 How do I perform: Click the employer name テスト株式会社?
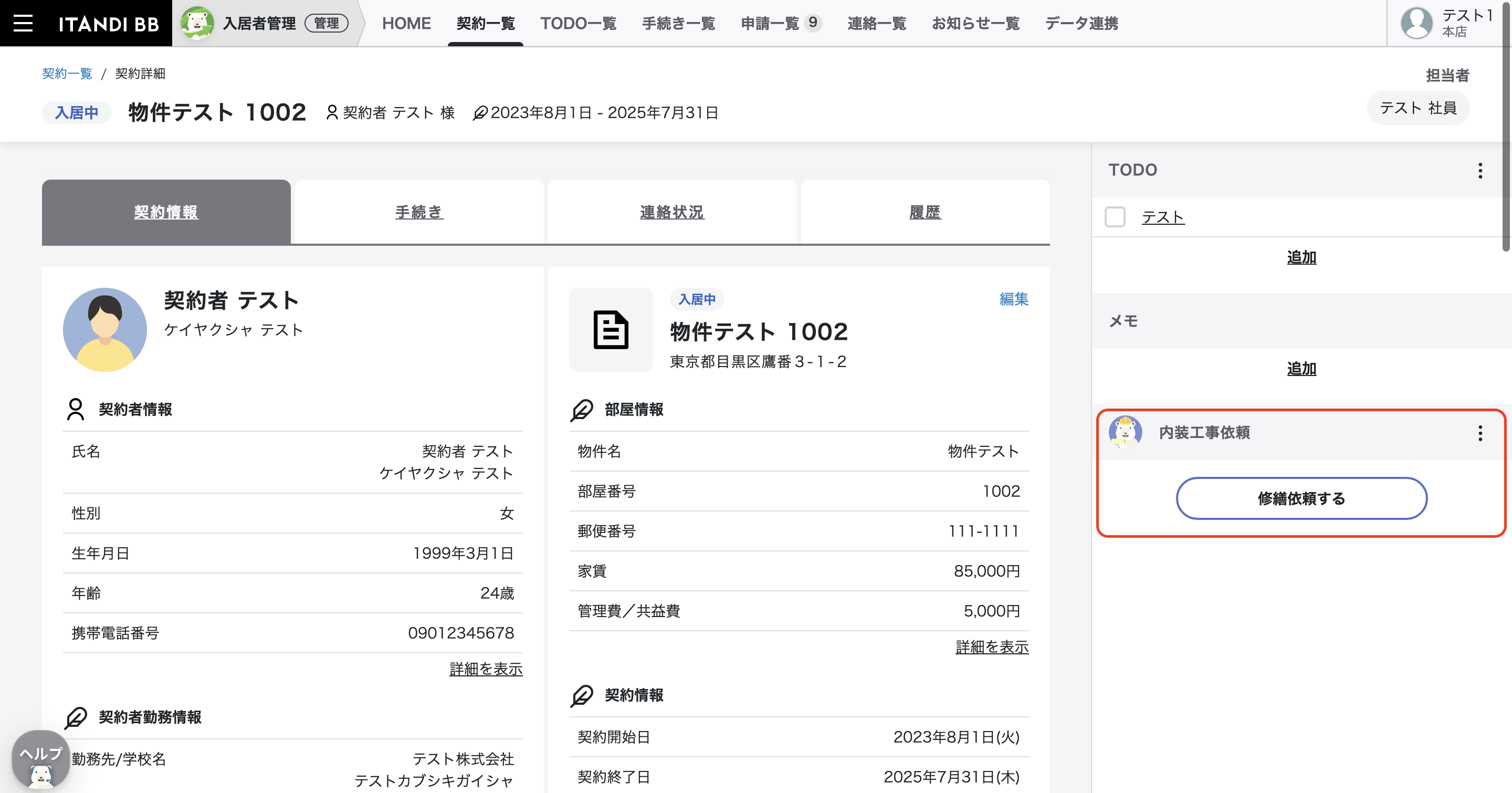pyautogui.click(x=463, y=758)
